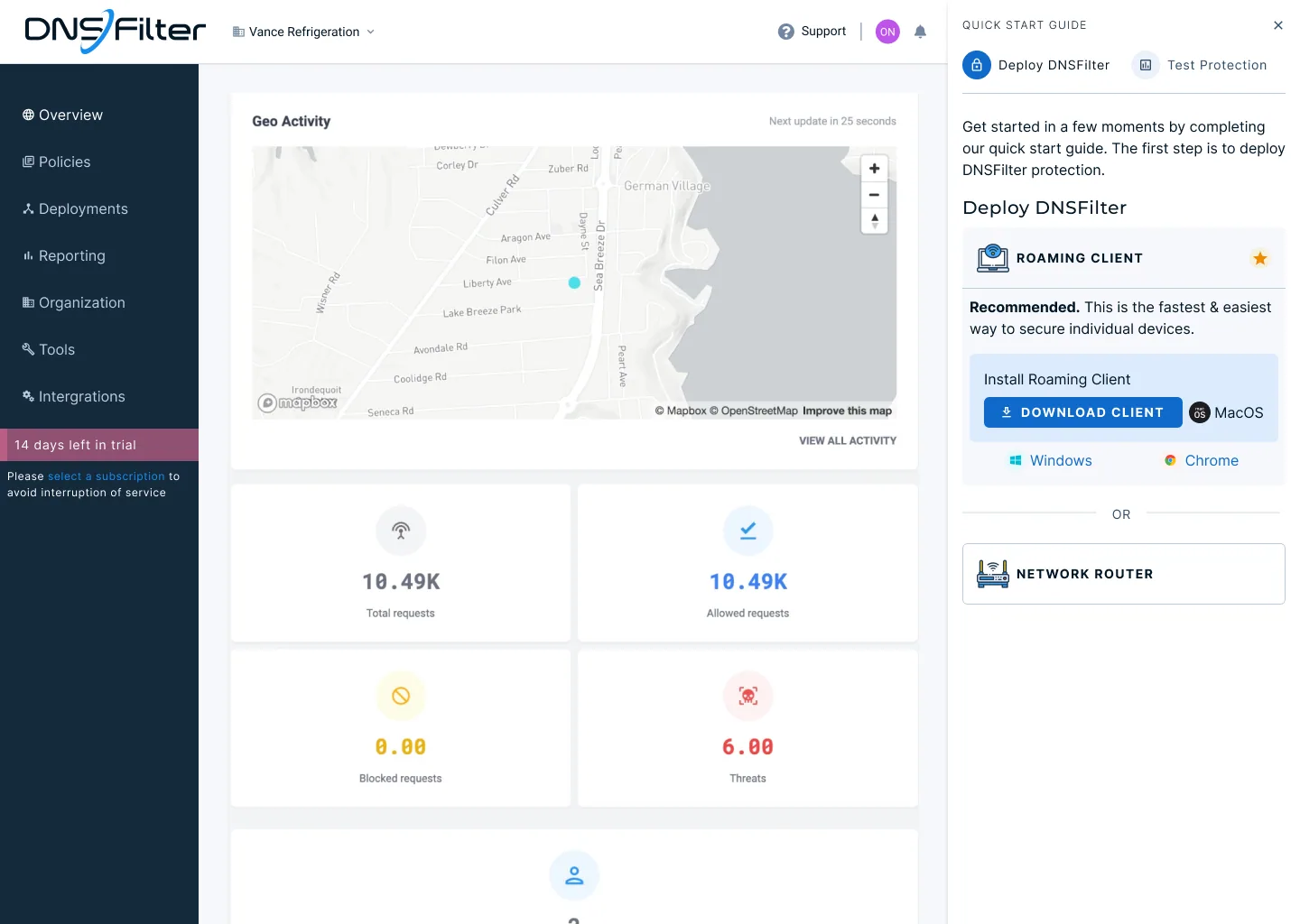Expand the Vance Refrigeration organization dropdown
Viewport: 1300px width, 924px height.
click(303, 32)
